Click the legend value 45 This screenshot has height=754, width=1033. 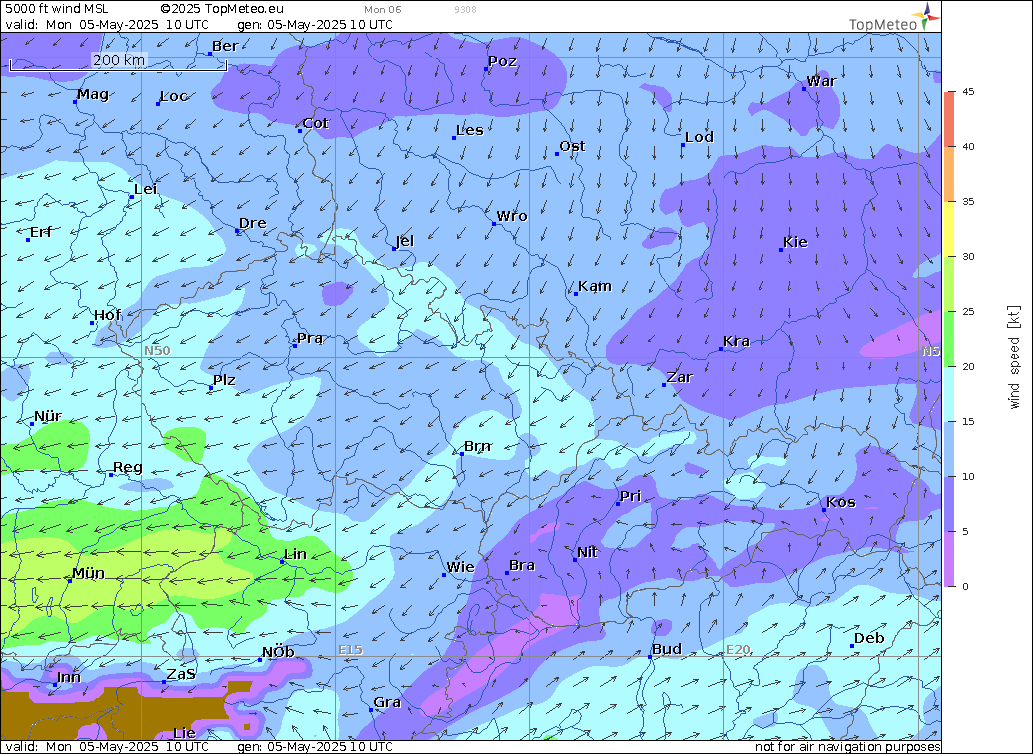click(x=968, y=92)
